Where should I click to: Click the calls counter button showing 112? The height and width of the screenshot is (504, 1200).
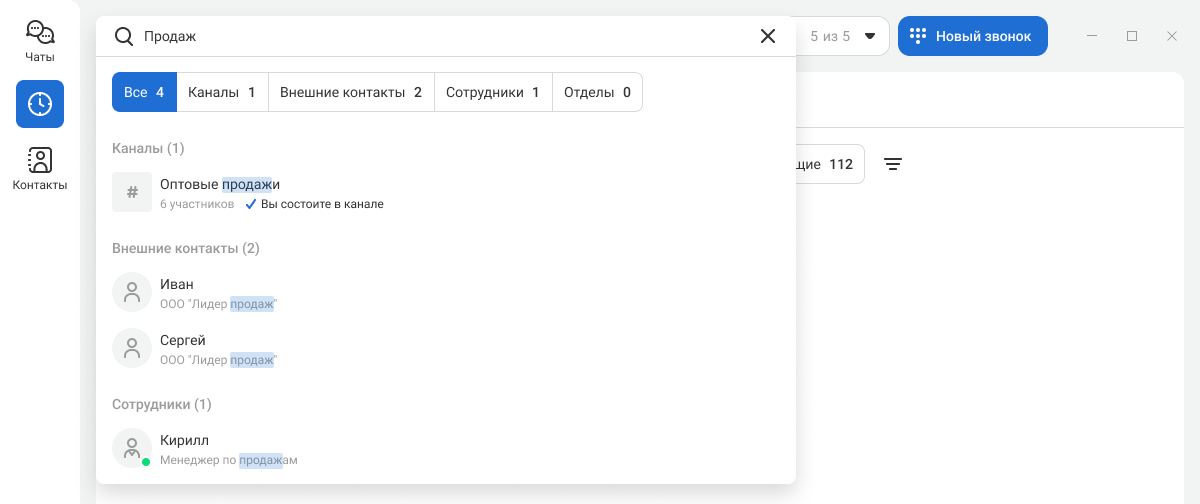(x=828, y=164)
